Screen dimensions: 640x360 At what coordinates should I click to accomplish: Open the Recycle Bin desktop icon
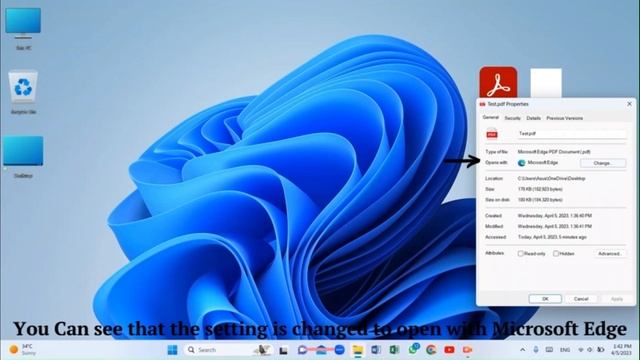coord(23,92)
